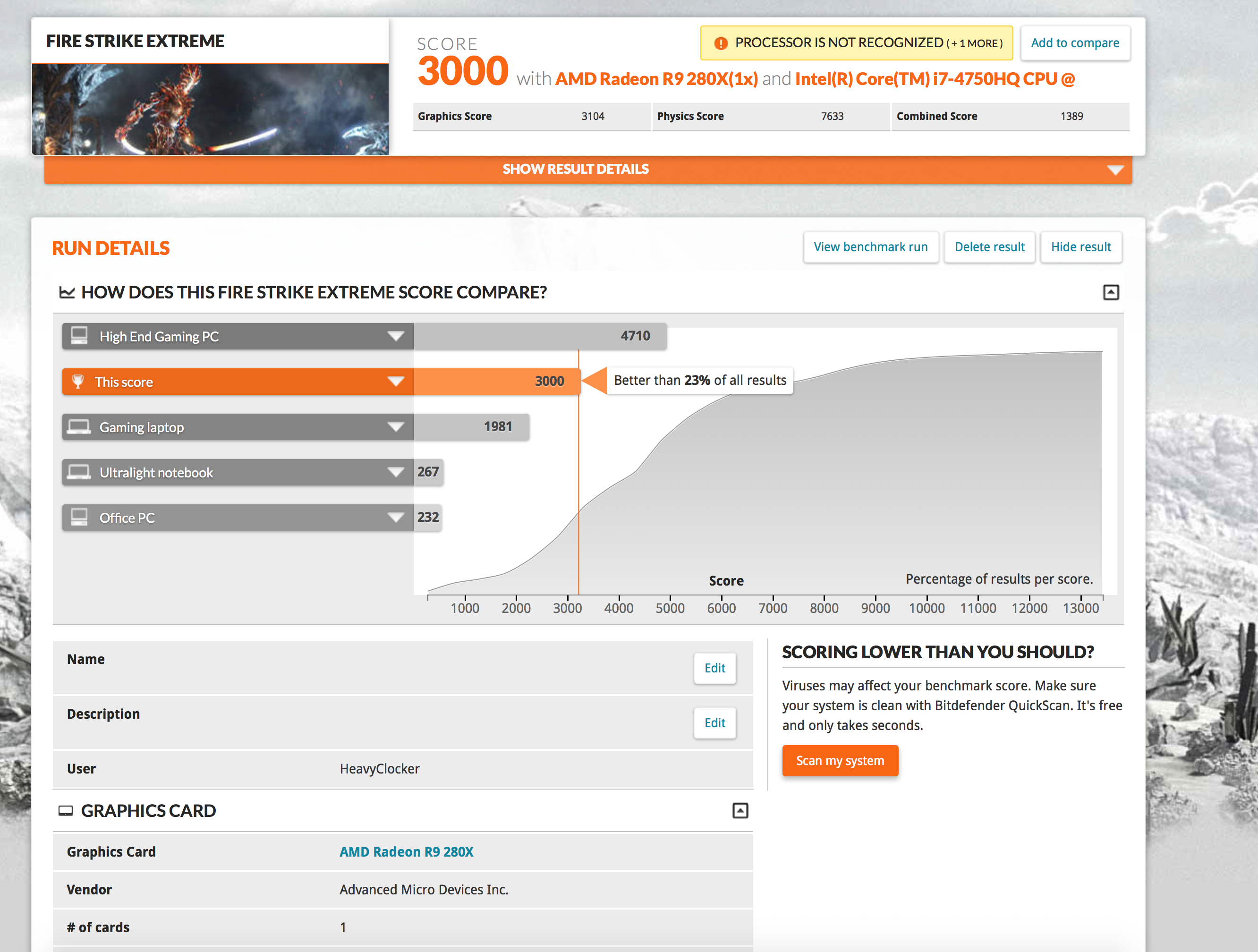Edit the Description field
Image resolution: width=1258 pixels, height=952 pixels.
click(x=715, y=723)
